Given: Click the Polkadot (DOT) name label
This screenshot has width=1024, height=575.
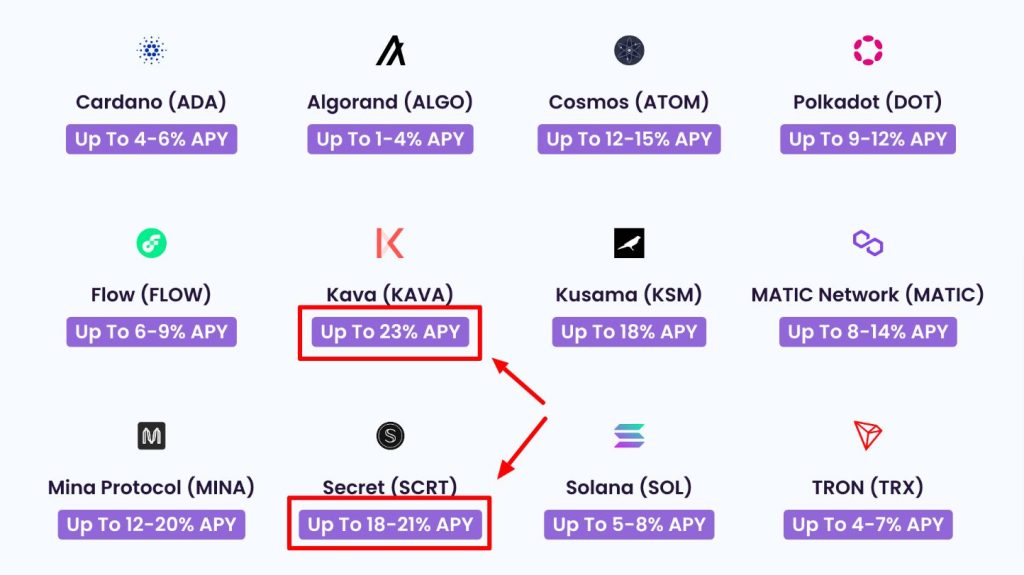Looking at the screenshot, I should (868, 102).
